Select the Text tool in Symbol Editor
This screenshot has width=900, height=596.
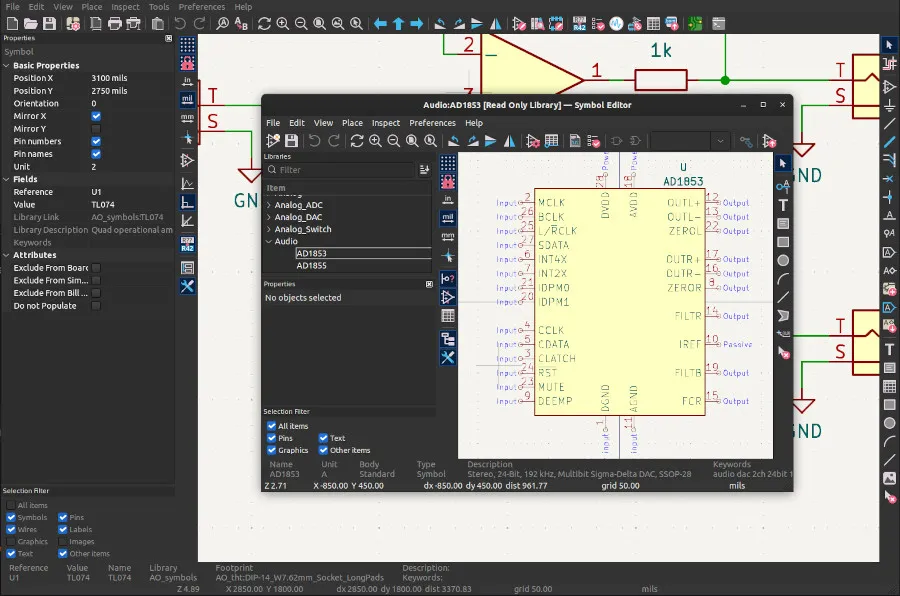point(783,204)
